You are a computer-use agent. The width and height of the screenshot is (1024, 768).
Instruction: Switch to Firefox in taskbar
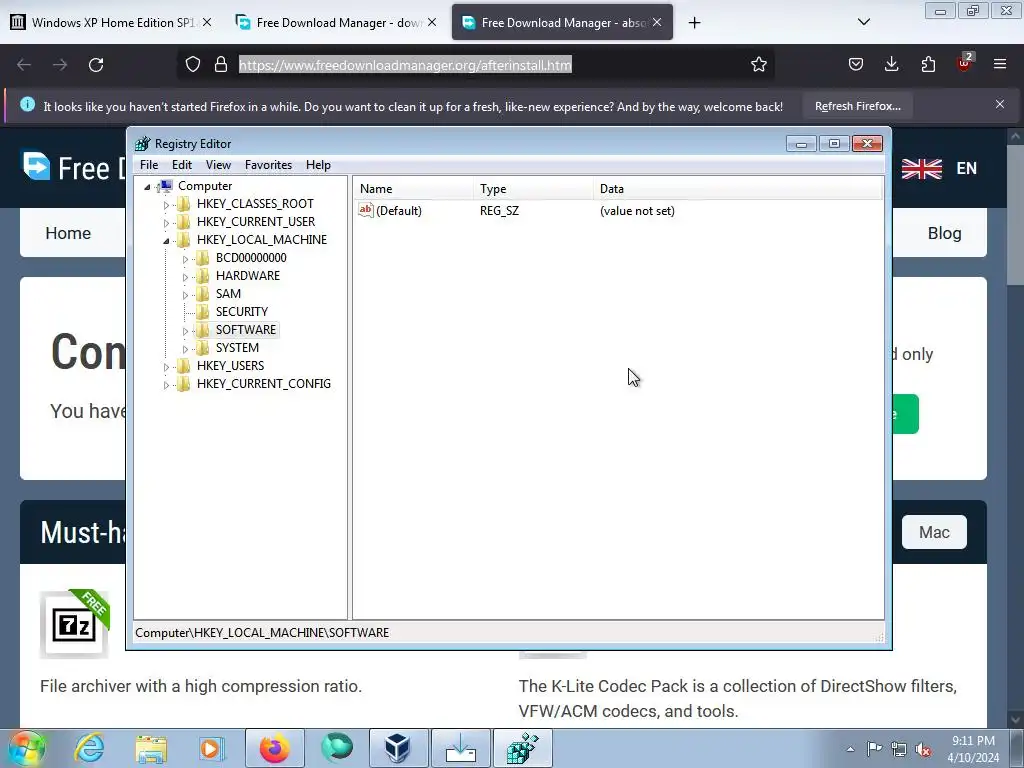click(275, 748)
